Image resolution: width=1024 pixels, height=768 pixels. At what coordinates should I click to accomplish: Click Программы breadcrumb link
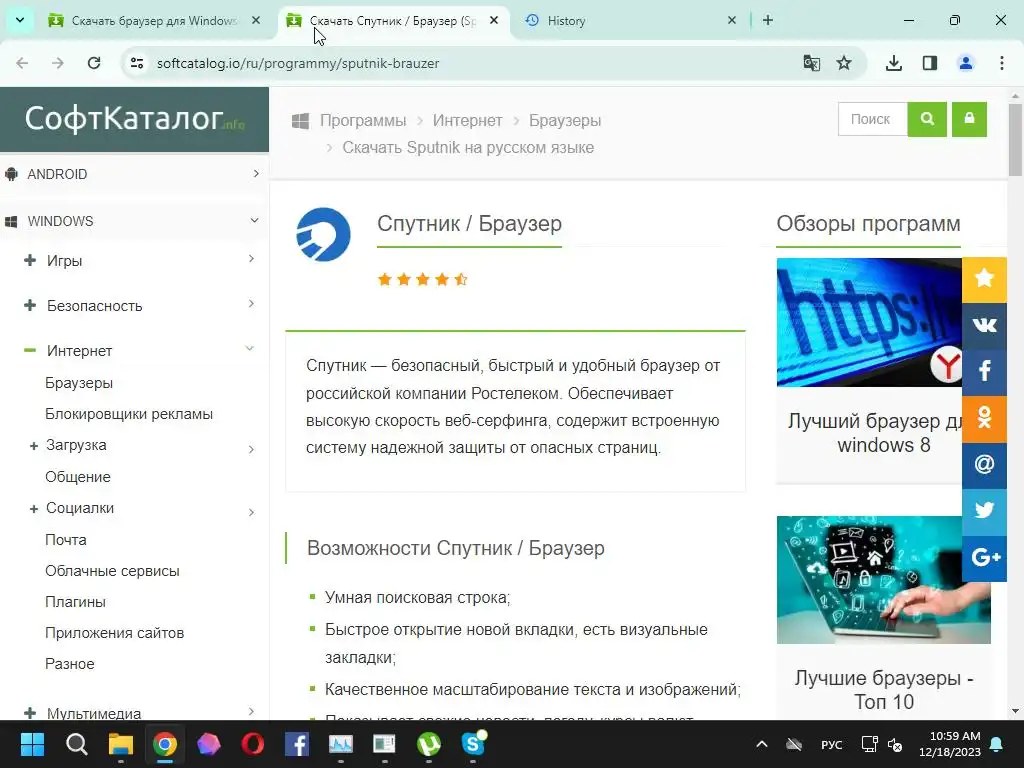(362, 121)
